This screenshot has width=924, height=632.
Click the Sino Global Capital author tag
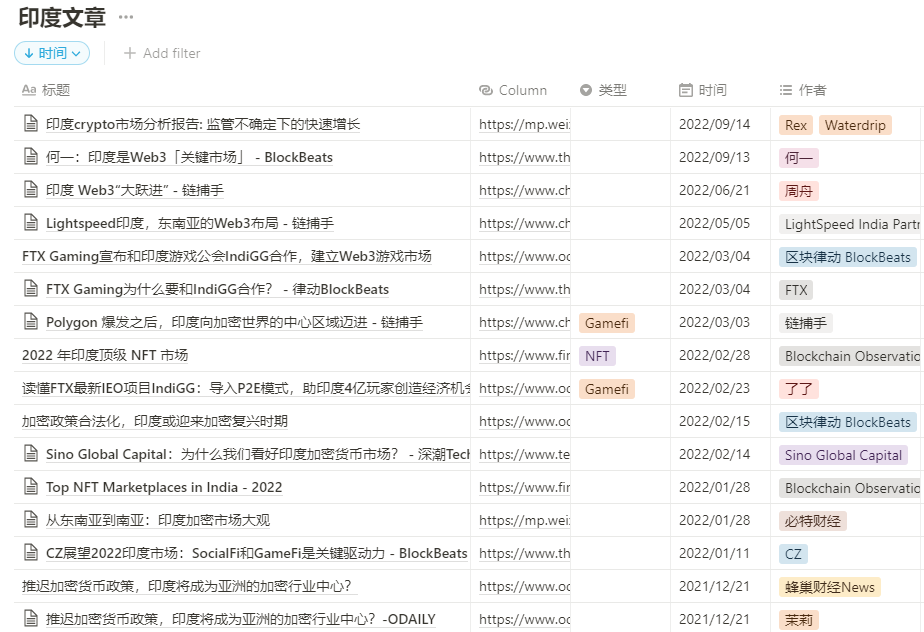click(843, 455)
